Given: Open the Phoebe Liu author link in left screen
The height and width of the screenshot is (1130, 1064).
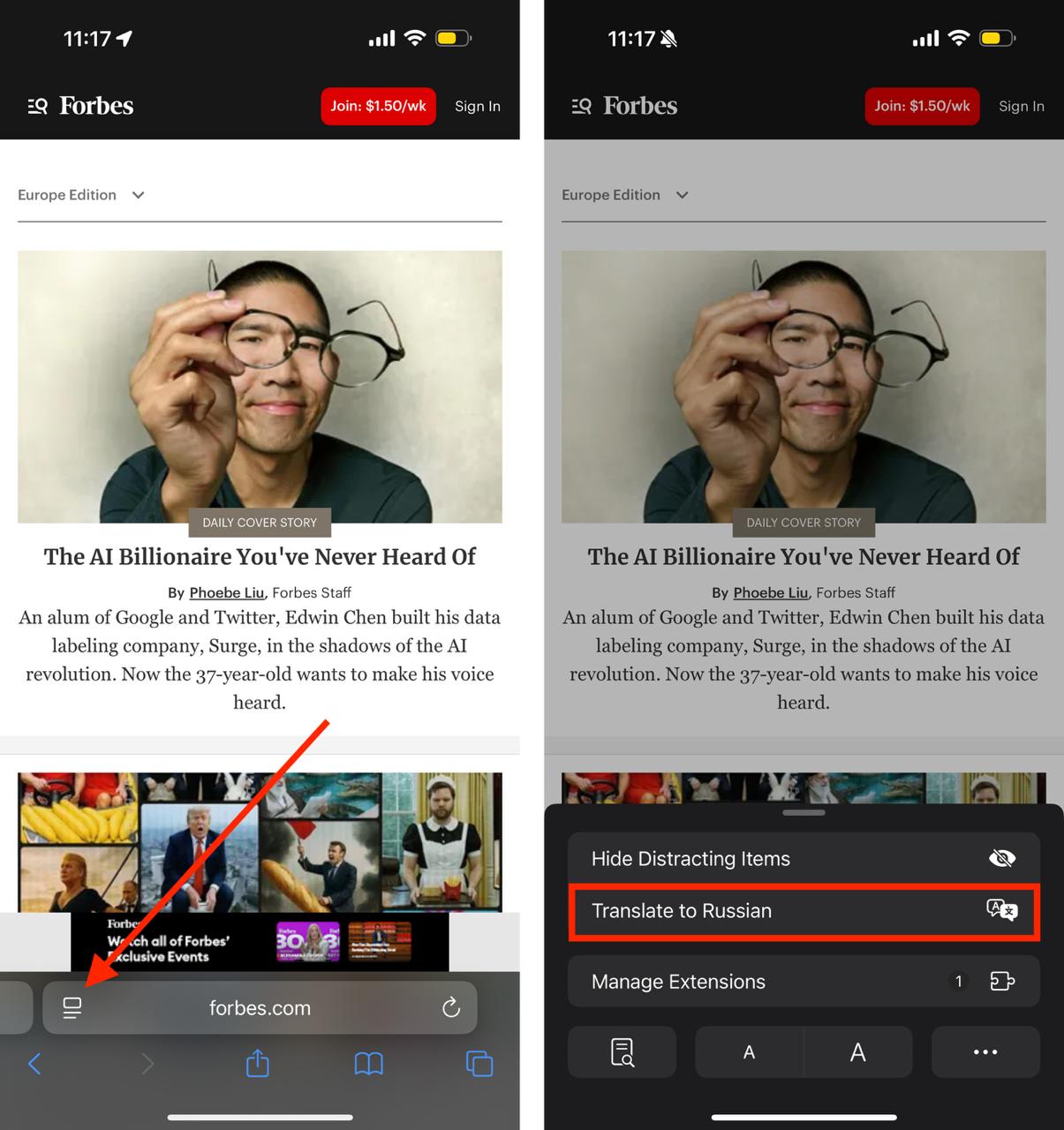Looking at the screenshot, I should click(226, 593).
